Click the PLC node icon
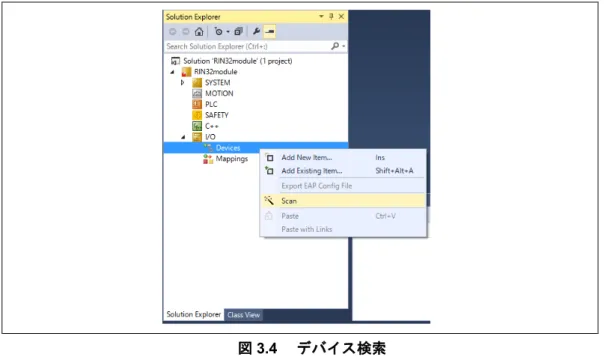The width and height of the screenshot is (604, 363). (x=197, y=104)
